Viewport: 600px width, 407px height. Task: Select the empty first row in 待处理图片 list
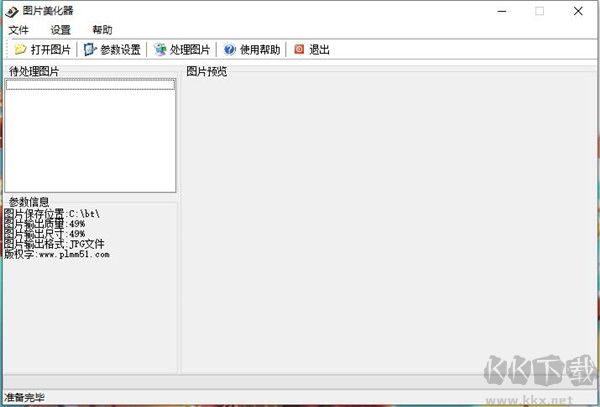(x=90, y=85)
